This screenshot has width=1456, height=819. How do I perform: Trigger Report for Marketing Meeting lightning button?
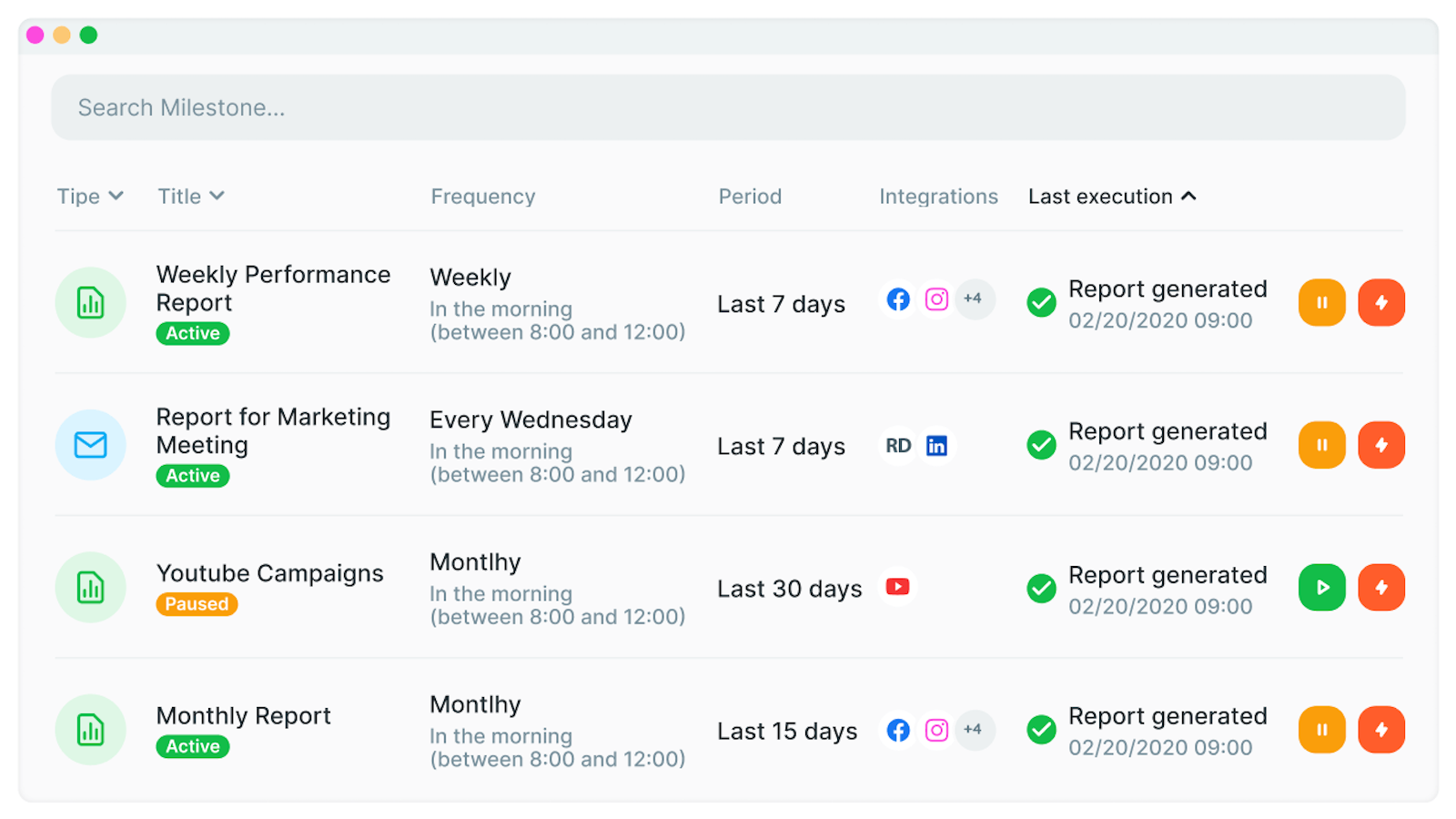[1381, 445]
